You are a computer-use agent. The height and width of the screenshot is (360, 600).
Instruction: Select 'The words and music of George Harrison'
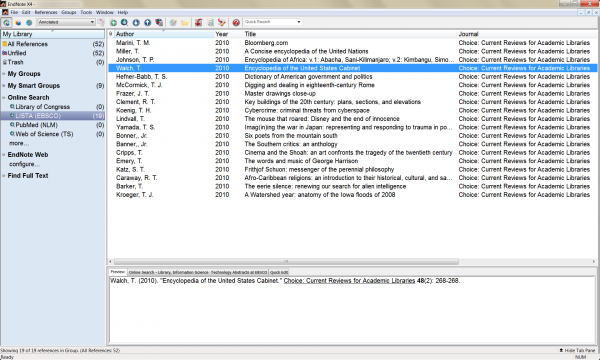coord(352,161)
